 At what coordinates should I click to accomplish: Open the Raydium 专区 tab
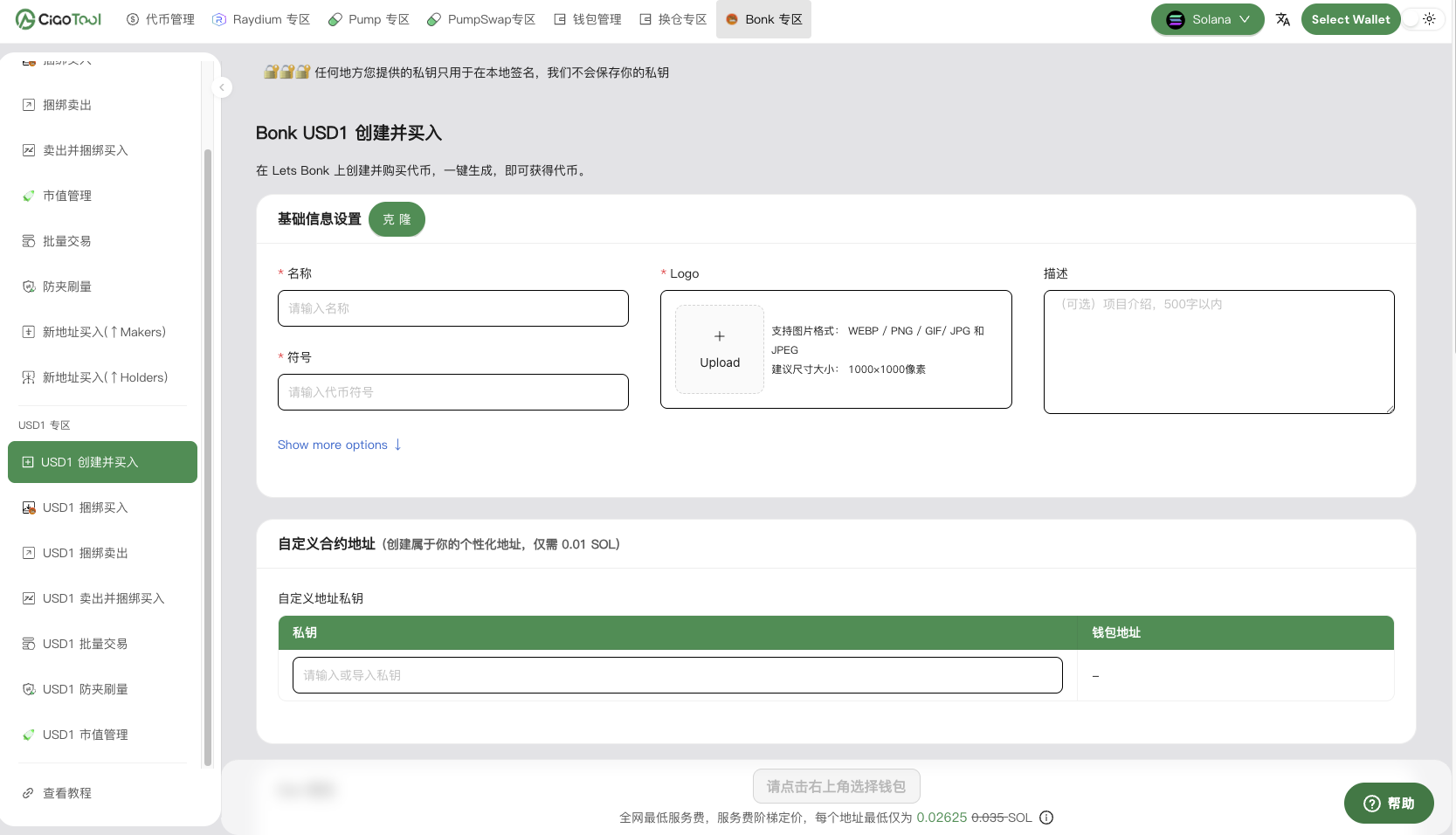point(261,19)
